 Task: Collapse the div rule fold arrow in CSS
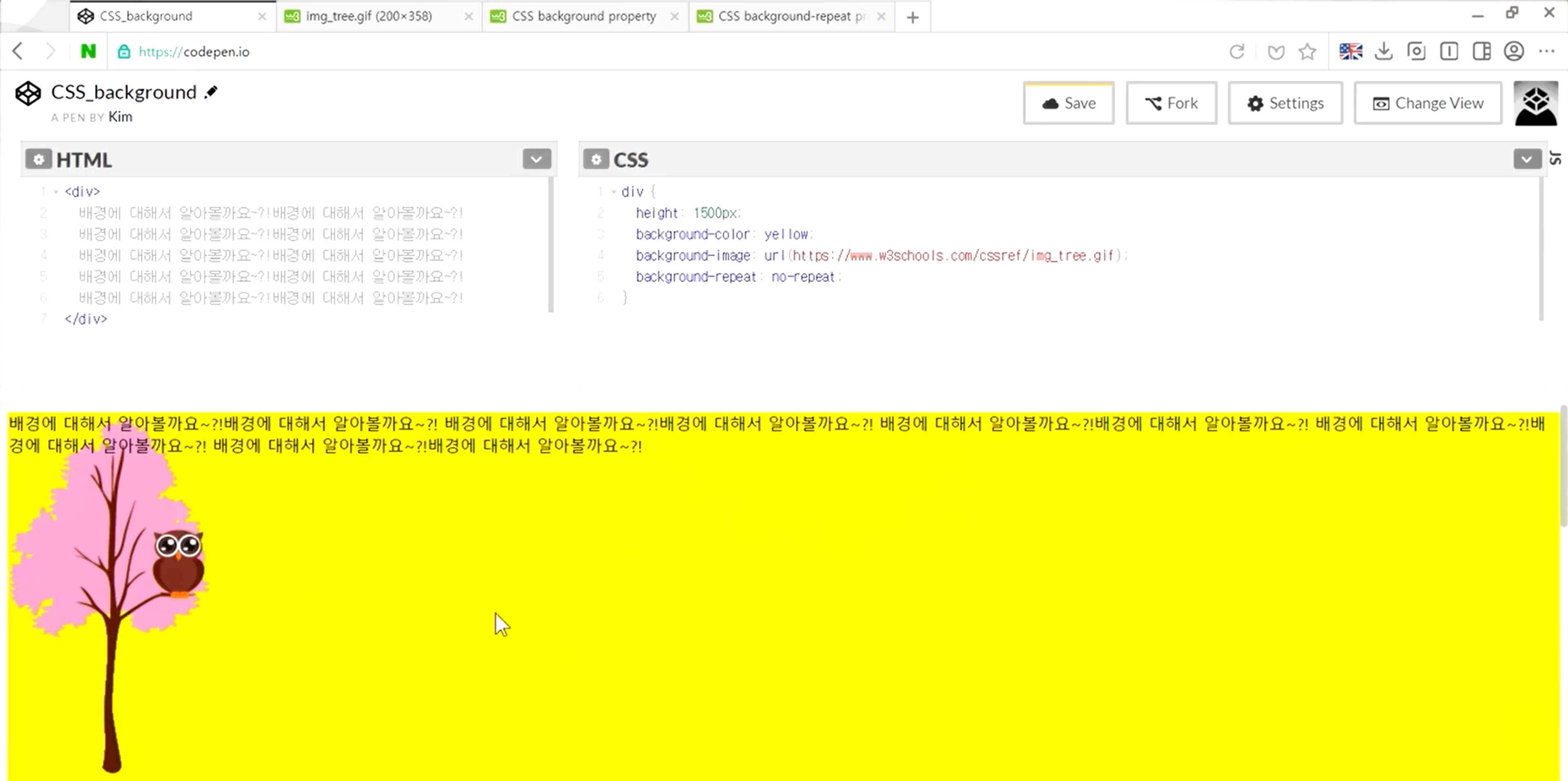pyautogui.click(x=613, y=191)
